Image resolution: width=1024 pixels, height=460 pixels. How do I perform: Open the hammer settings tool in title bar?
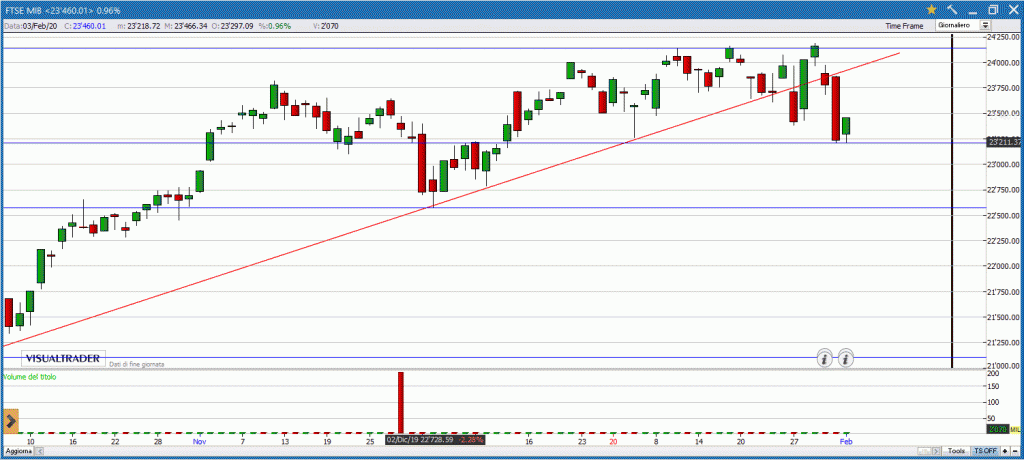pyautogui.click(x=952, y=9)
